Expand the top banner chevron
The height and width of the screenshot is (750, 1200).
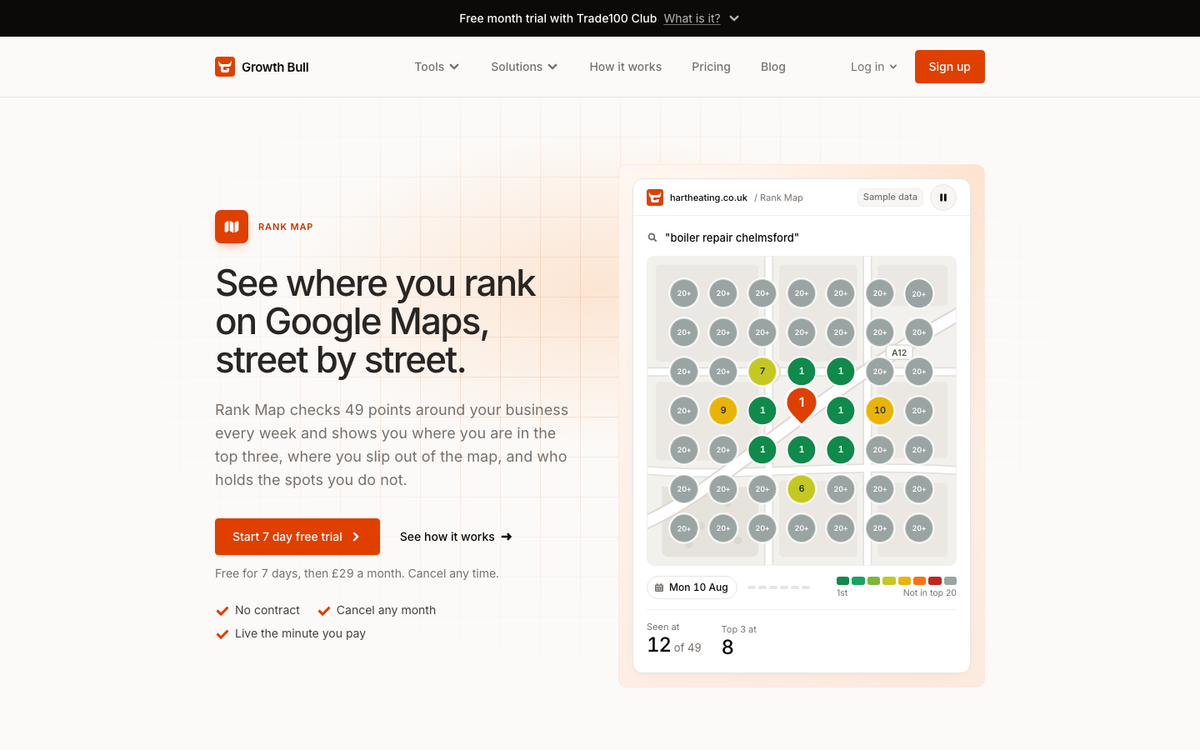click(x=734, y=19)
